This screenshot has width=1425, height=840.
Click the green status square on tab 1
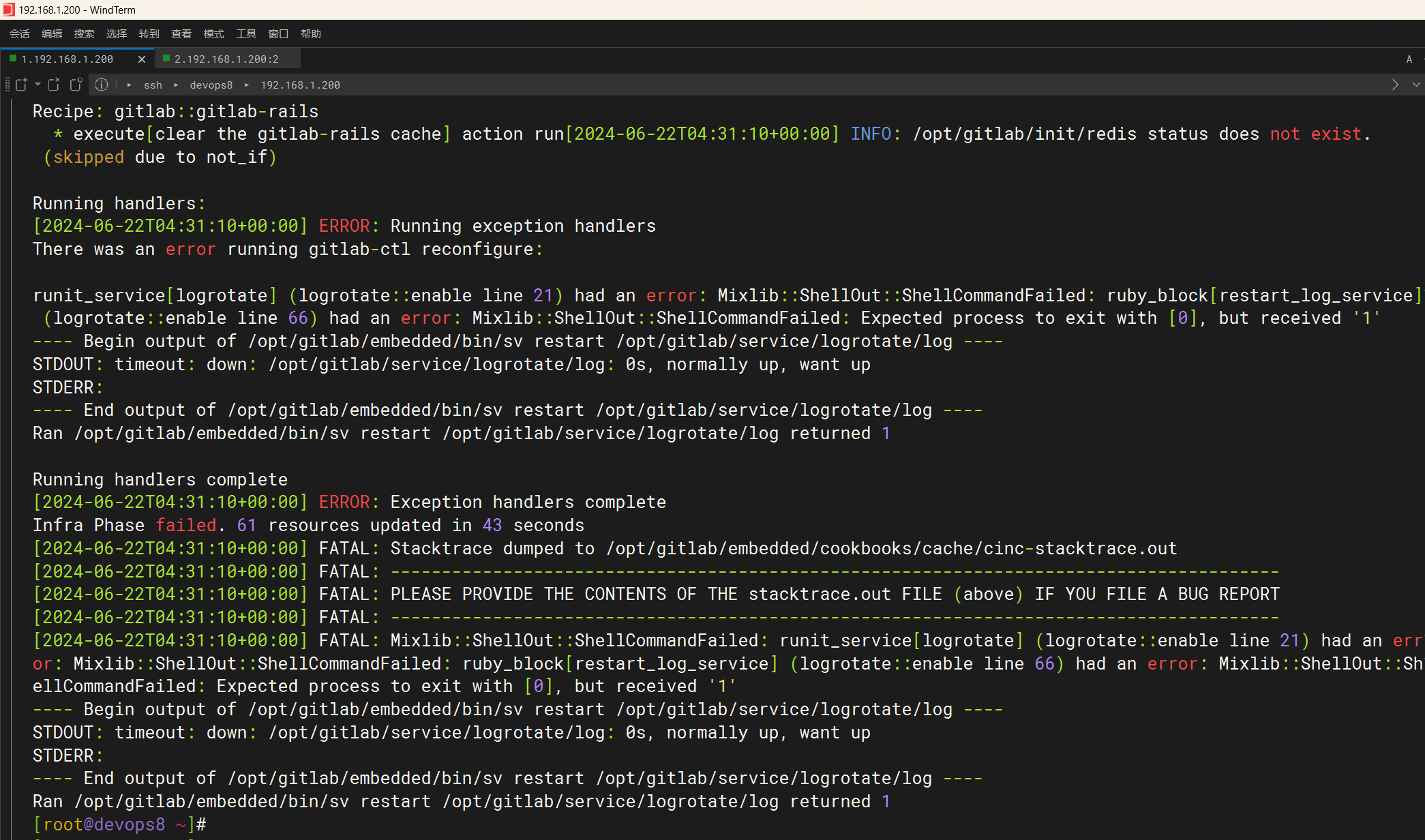click(12, 59)
